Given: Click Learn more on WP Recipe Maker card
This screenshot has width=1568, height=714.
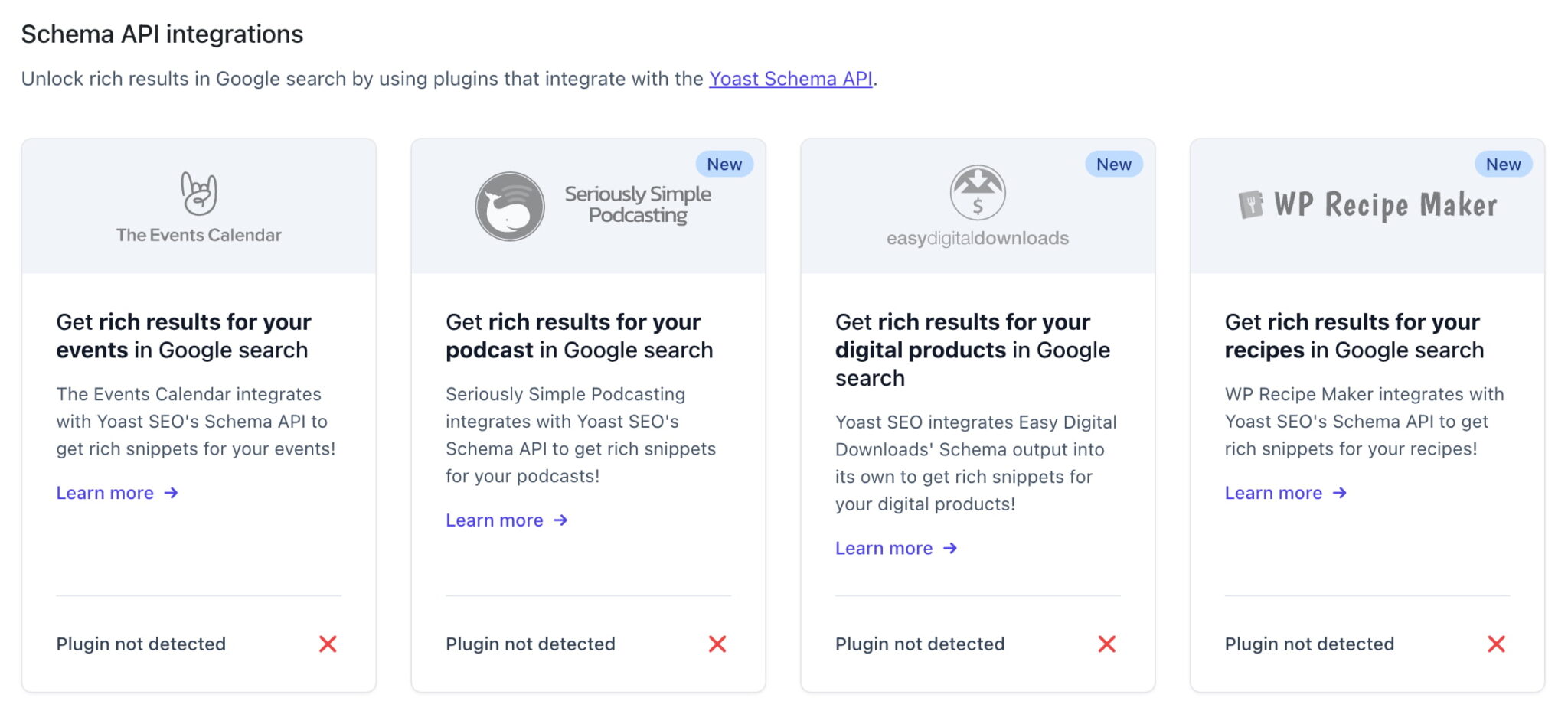Looking at the screenshot, I should point(1274,493).
